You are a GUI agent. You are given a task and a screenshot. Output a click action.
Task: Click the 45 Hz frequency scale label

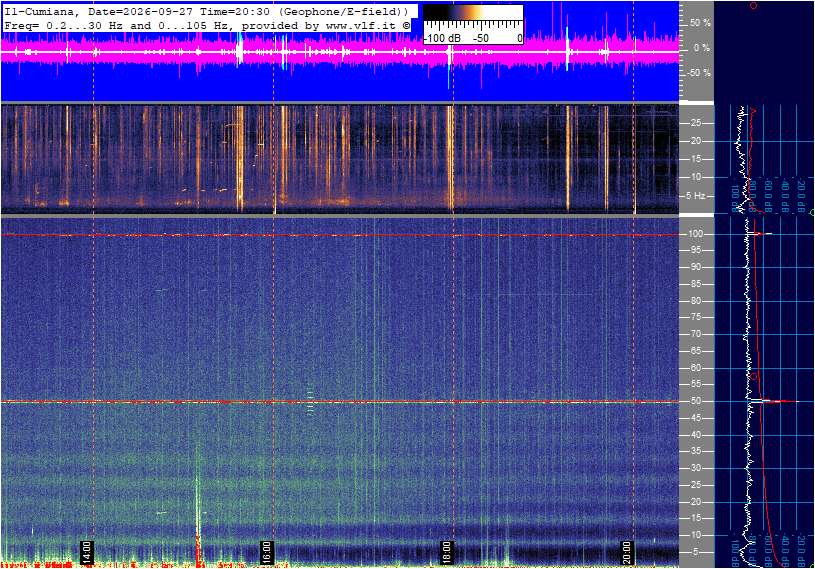[x=695, y=418]
